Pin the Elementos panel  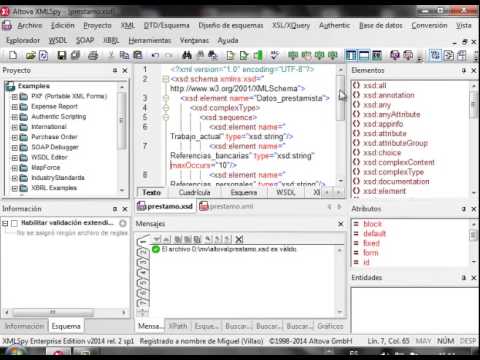(x=464, y=70)
